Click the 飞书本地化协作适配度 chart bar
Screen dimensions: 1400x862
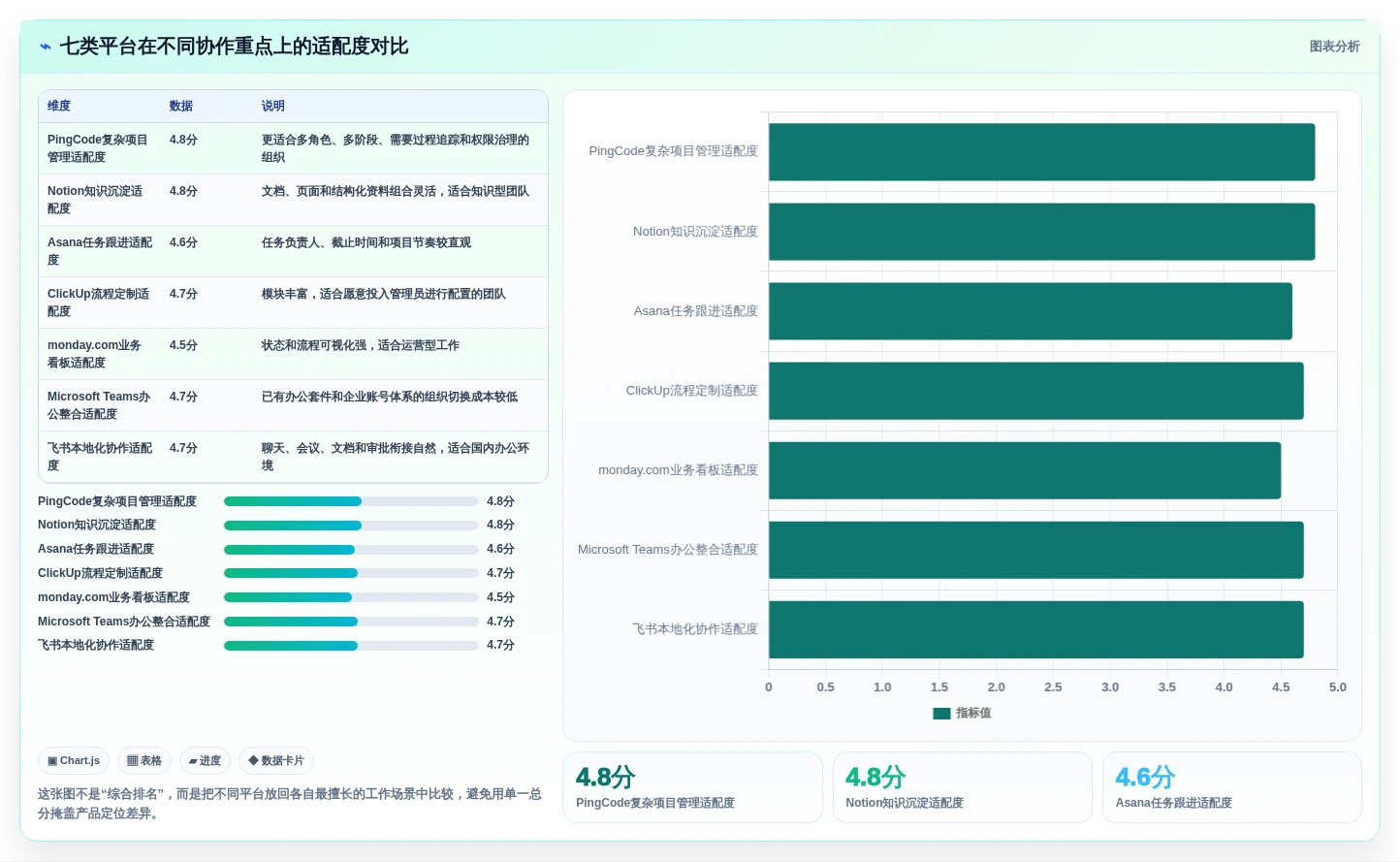click(x=1036, y=629)
